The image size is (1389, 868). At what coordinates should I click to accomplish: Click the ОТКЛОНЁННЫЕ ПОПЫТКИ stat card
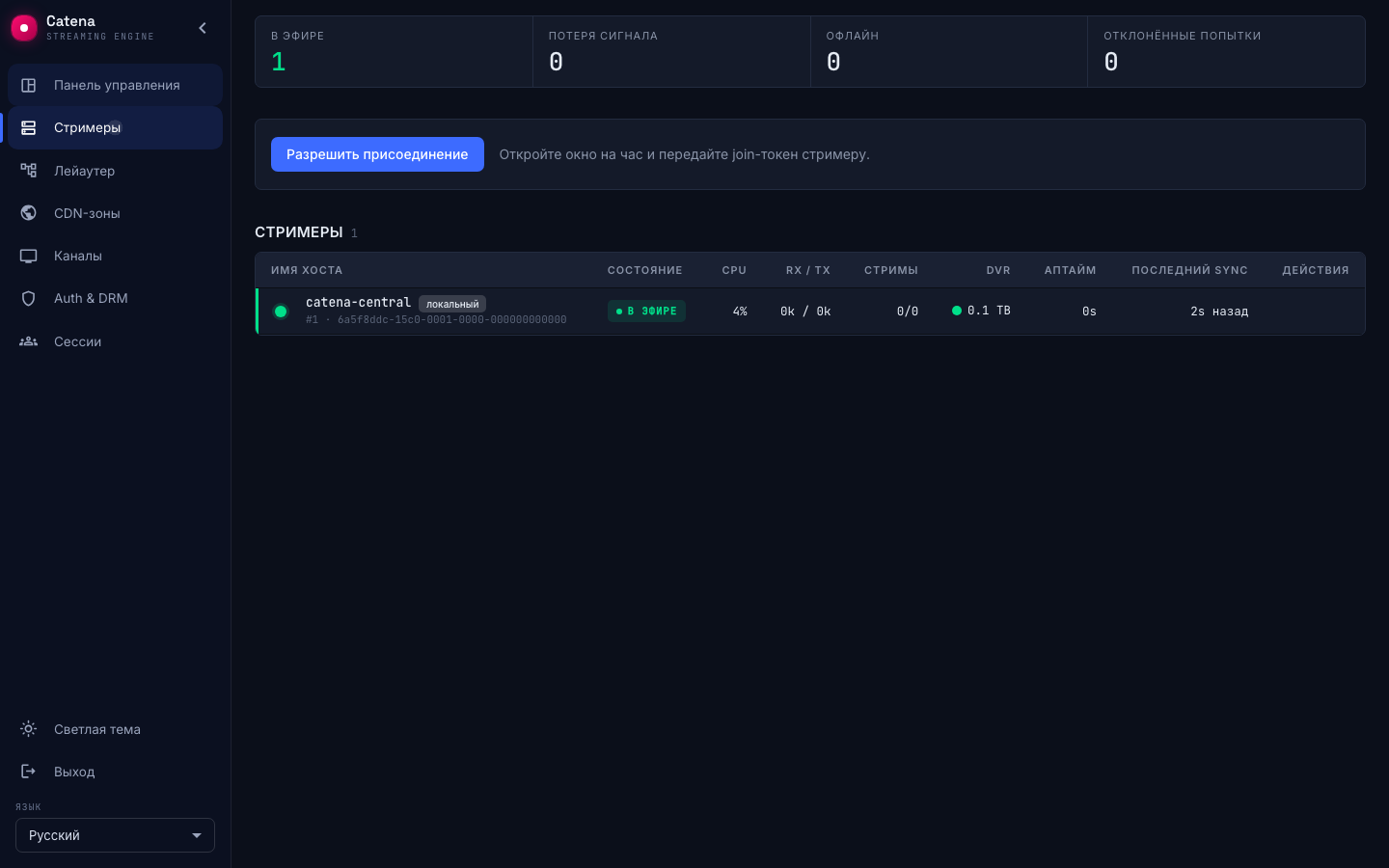1226,52
